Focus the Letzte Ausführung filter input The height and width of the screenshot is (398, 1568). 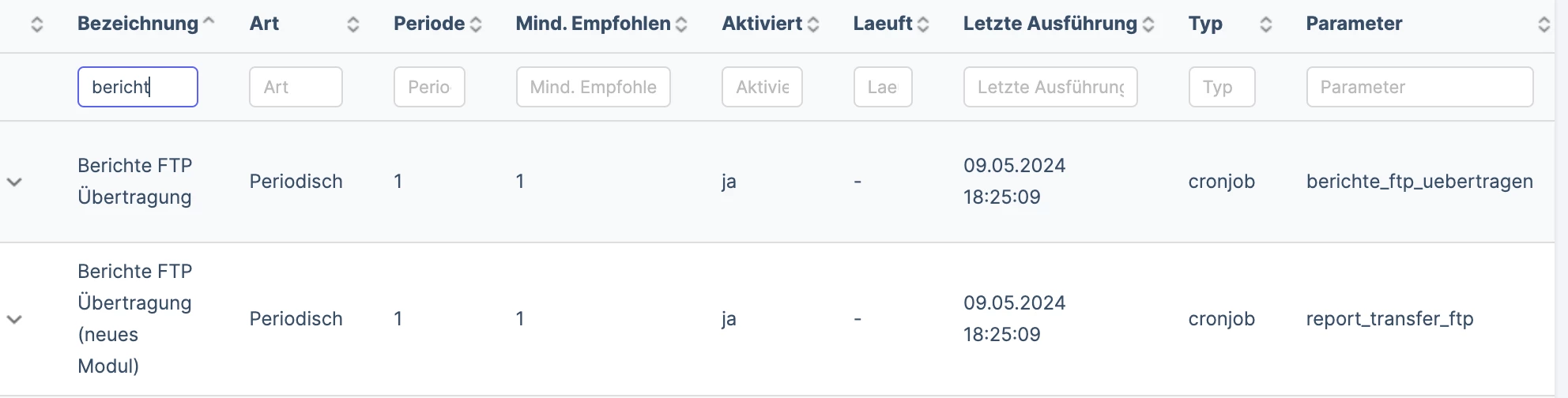(1050, 87)
